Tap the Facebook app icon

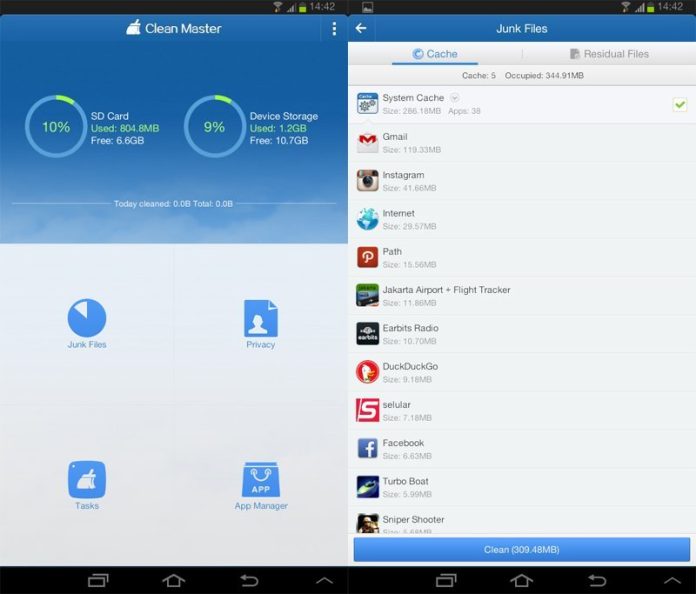click(367, 448)
